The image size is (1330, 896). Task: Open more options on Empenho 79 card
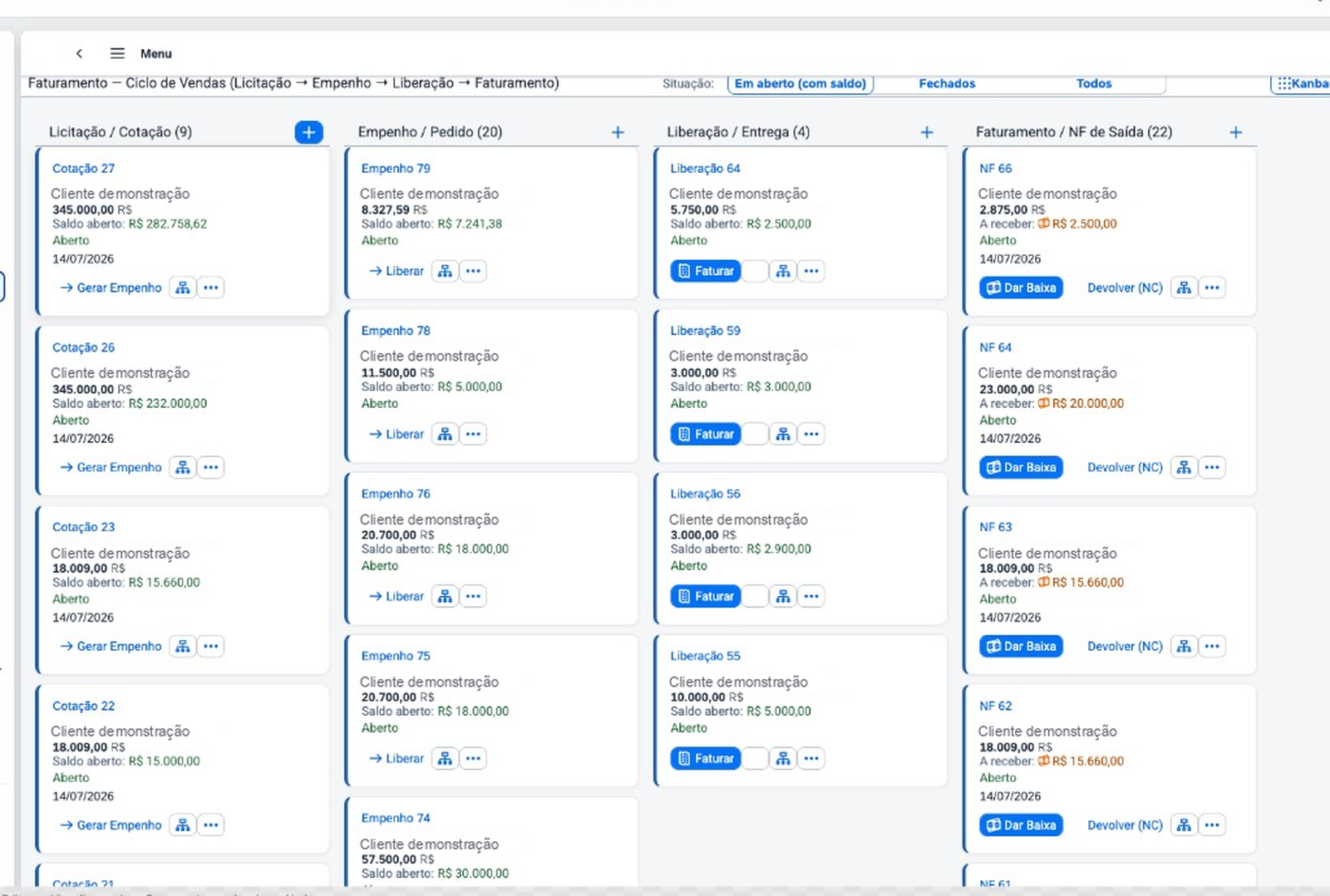click(473, 271)
